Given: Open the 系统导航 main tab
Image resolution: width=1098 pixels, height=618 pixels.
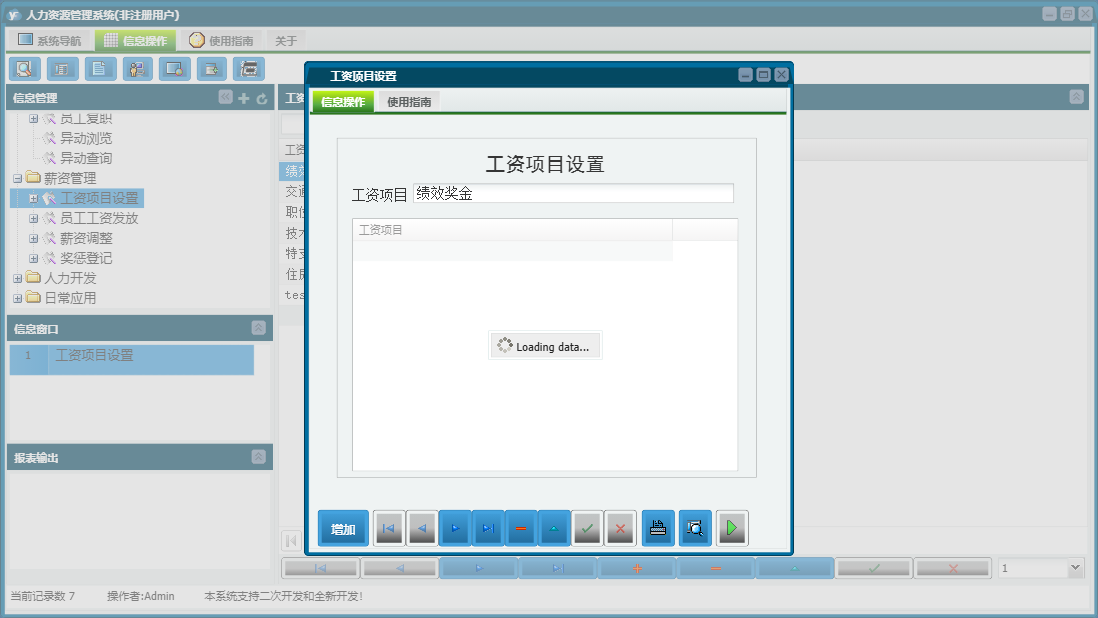Looking at the screenshot, I should pyautogui.click(x=50, y=41).
